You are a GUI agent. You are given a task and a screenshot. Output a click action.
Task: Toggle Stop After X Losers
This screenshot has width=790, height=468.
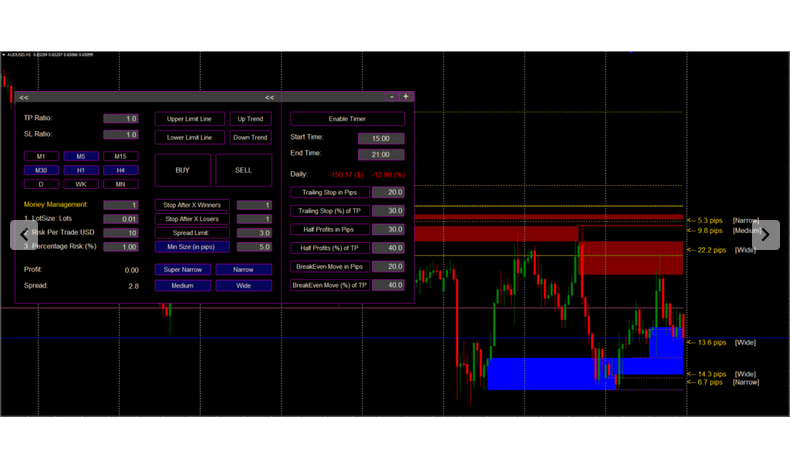(x=192, y=219)
